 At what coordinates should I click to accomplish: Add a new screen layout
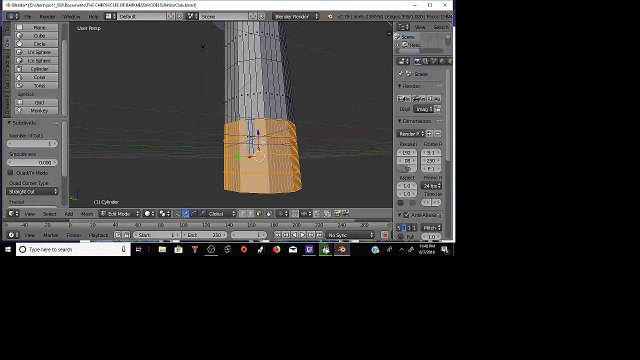[x=171, y=16]
